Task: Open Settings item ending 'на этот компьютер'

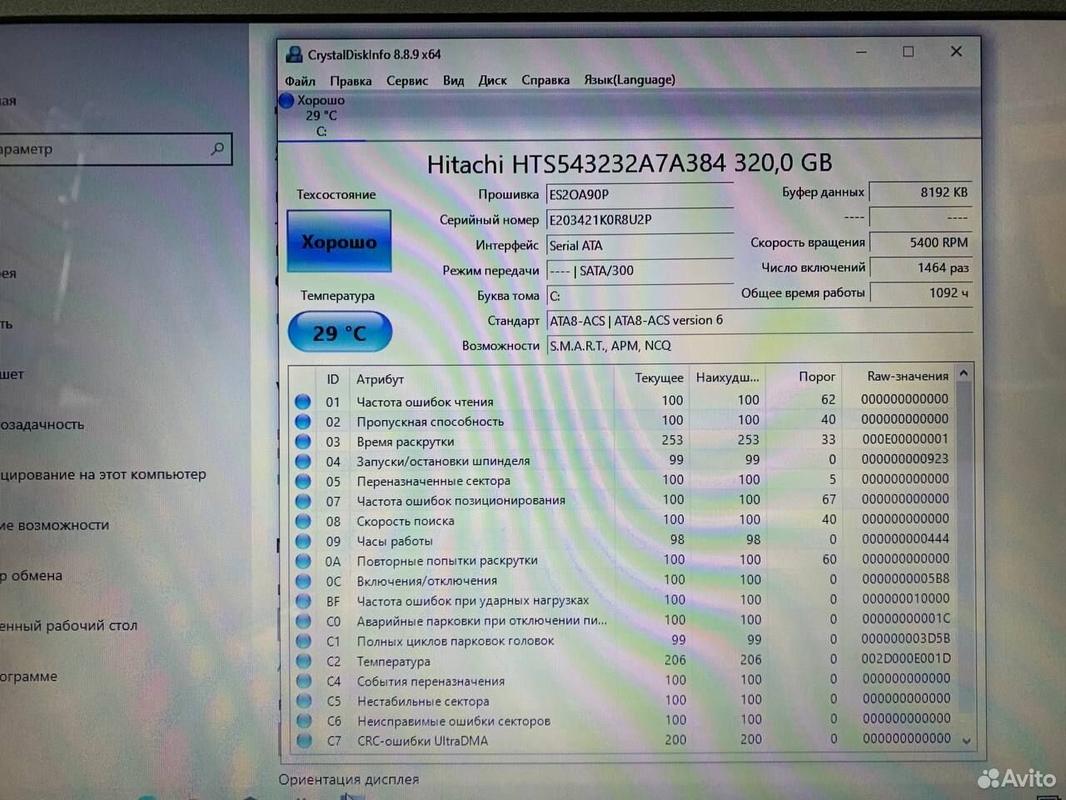Action: pyautogui.click(x=103, y=474)
